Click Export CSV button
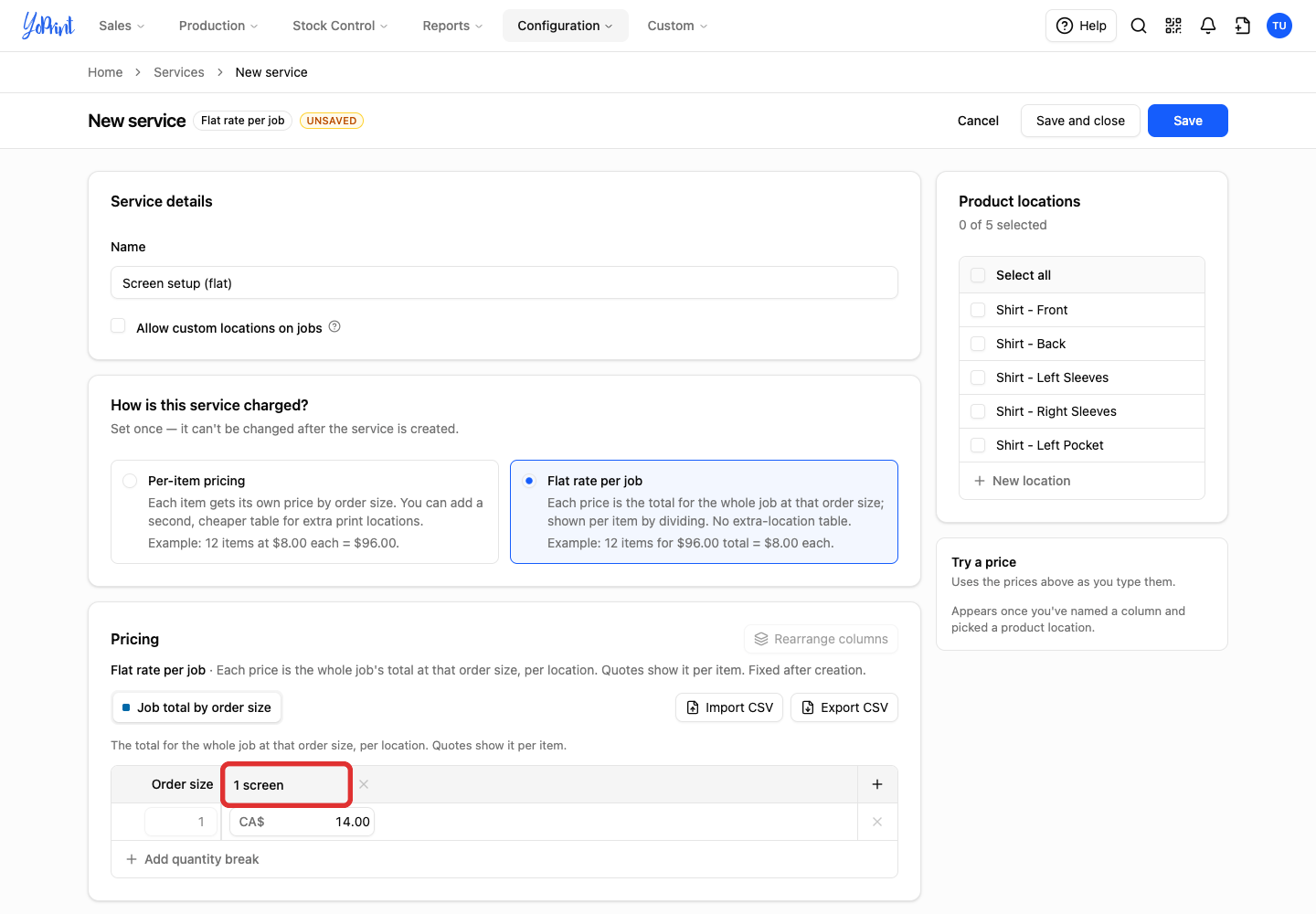 coord(844,707)
